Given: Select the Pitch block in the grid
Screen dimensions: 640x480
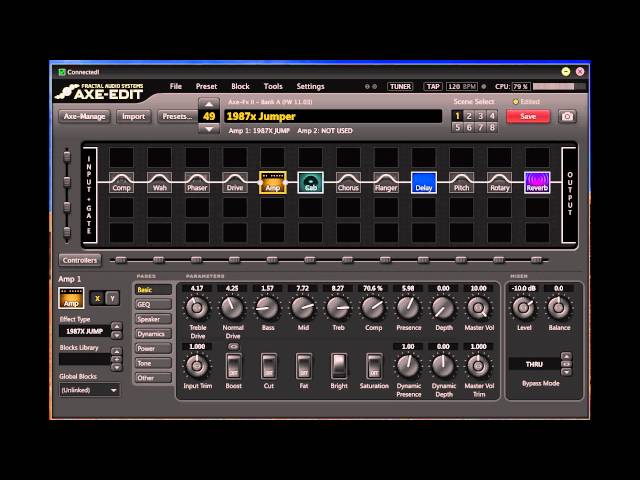Looking at the screenshot, I should 462,182.
